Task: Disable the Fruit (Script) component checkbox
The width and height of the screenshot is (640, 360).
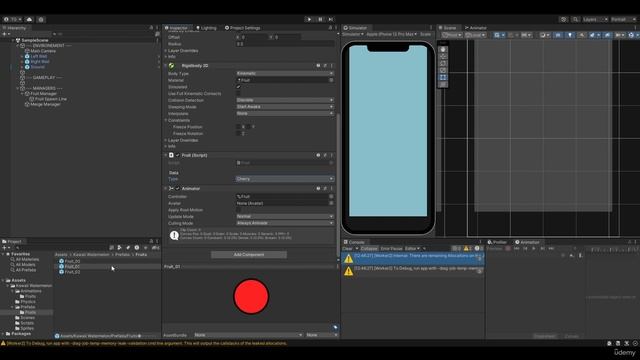Action: tap(177, 155)
